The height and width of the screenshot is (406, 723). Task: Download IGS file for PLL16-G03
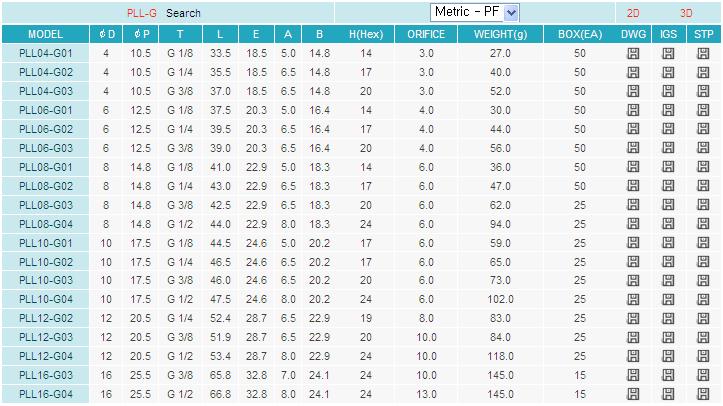point(668,375)
